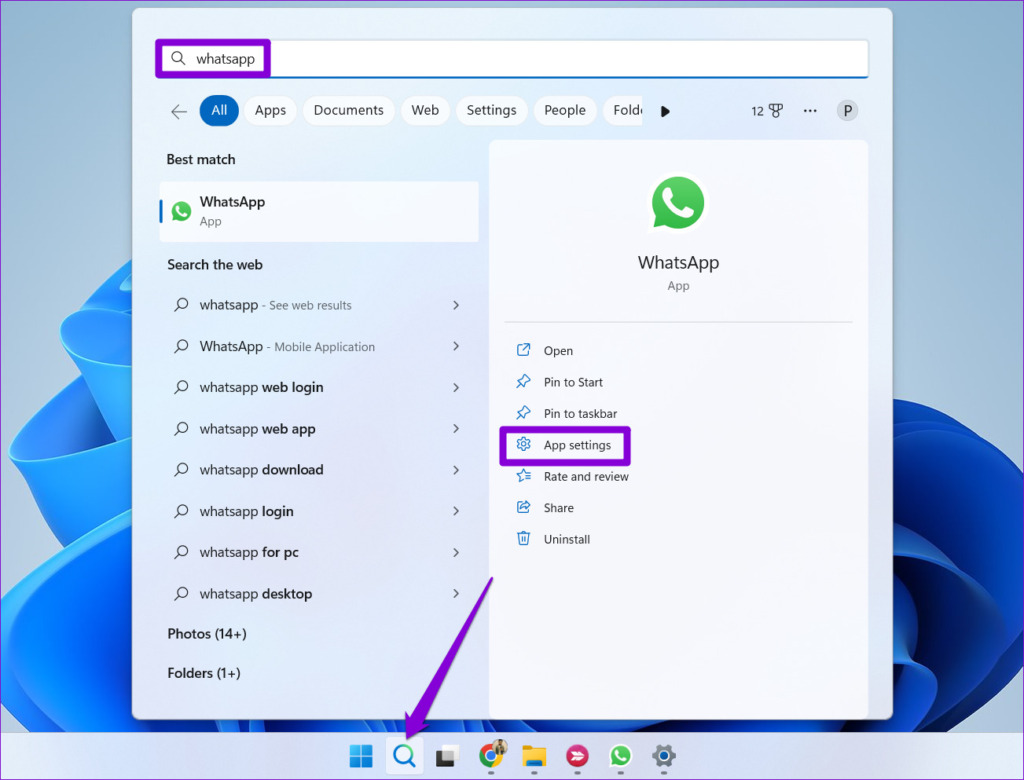
Task: Click the Pin to Start pushpin icon
Action: coord(522,381)
